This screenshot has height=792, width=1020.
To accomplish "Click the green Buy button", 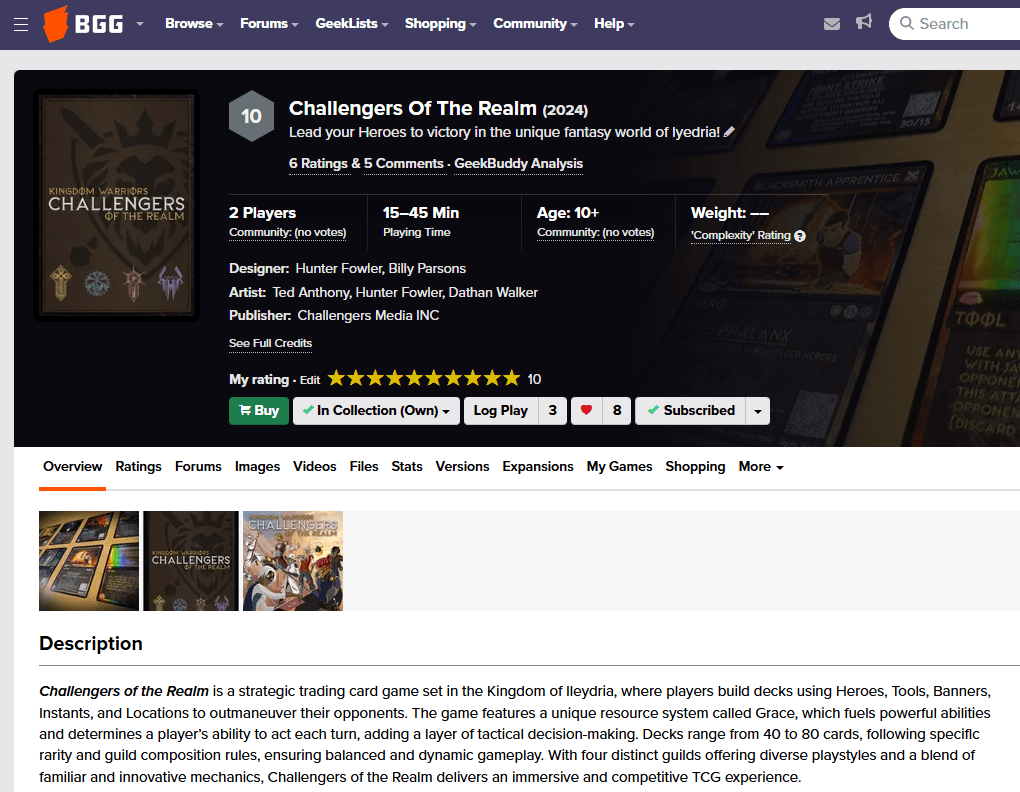I will pyautogui.click(x=259, y=411).
